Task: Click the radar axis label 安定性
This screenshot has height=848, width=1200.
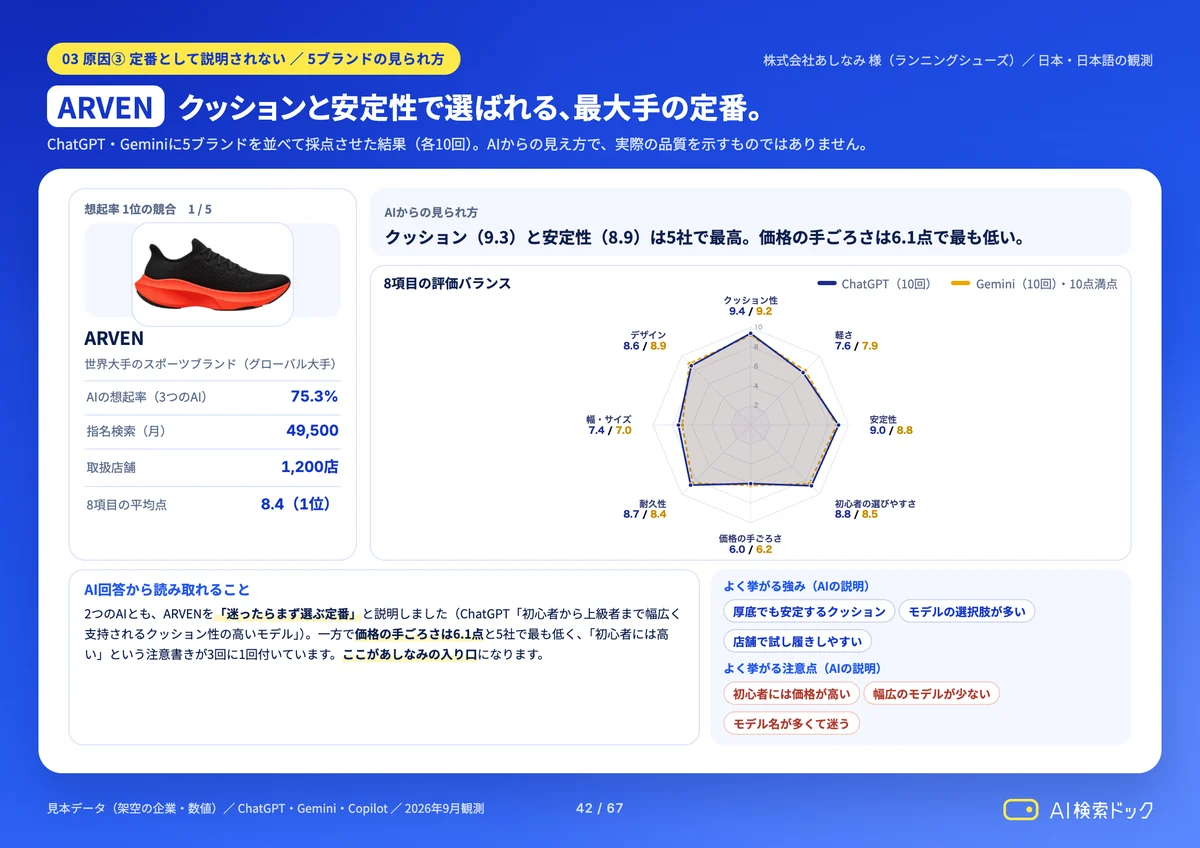Action: coord(883,419)
